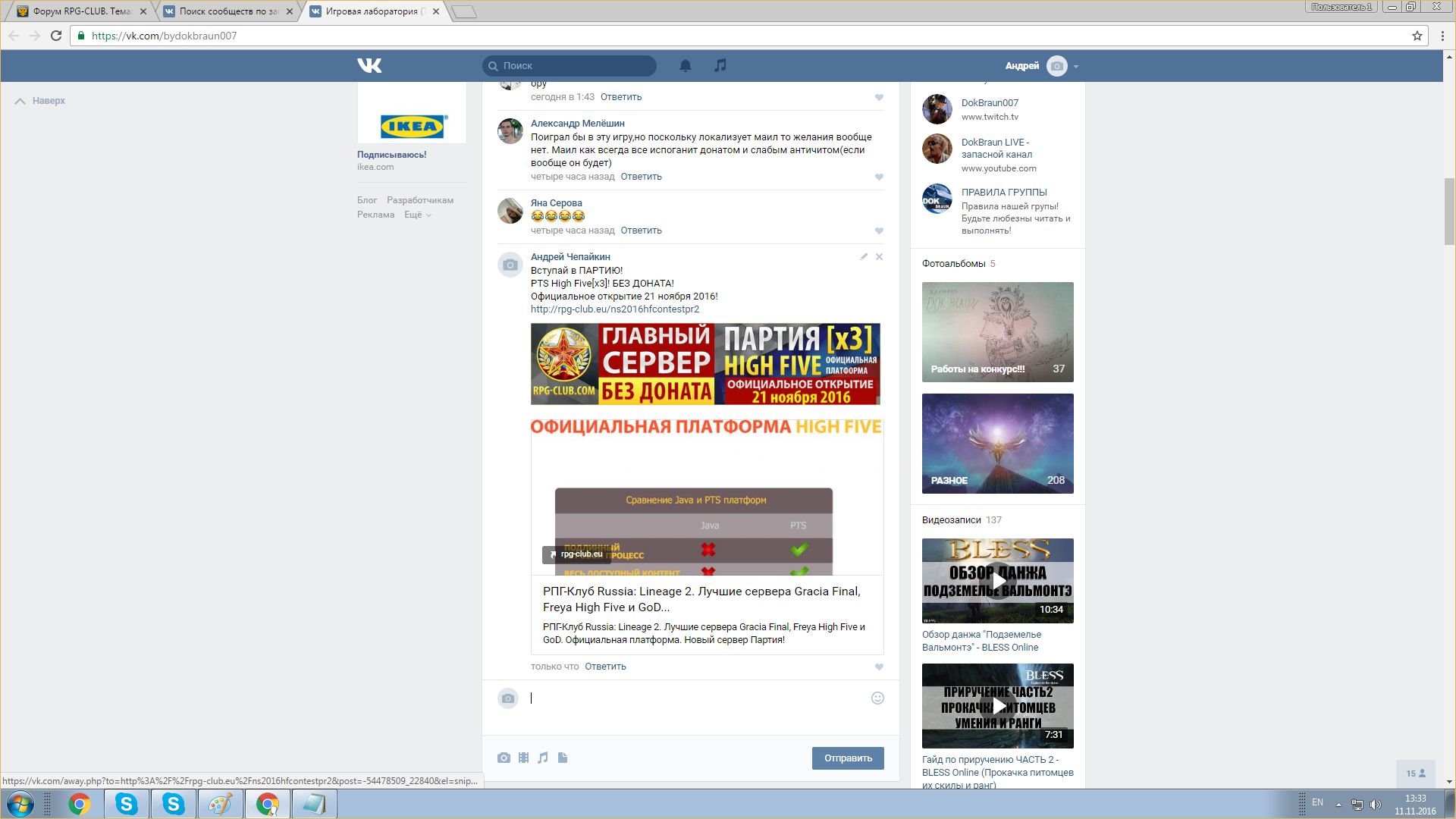The height and width of the screenshot is (819, 1456).
Task: Open VK notifications bell
Action: 685,66
